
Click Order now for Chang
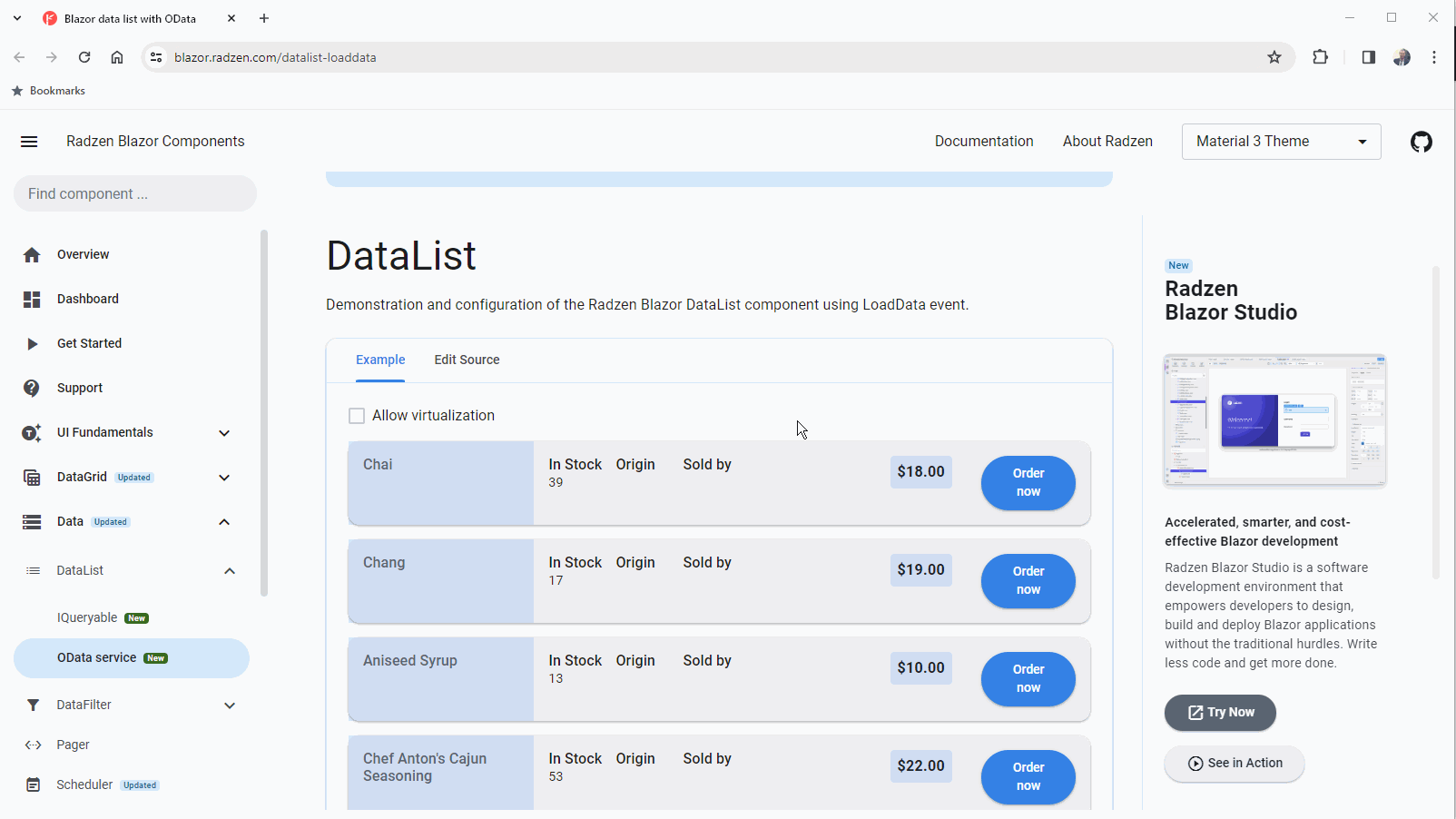(x=1028, y=581)
